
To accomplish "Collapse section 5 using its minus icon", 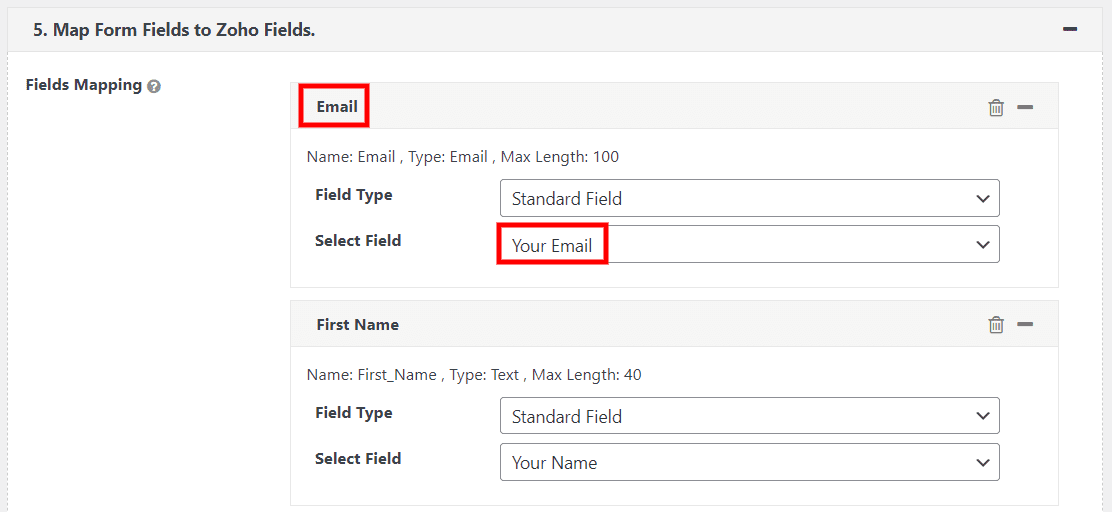I will [x=1069, y=30].
